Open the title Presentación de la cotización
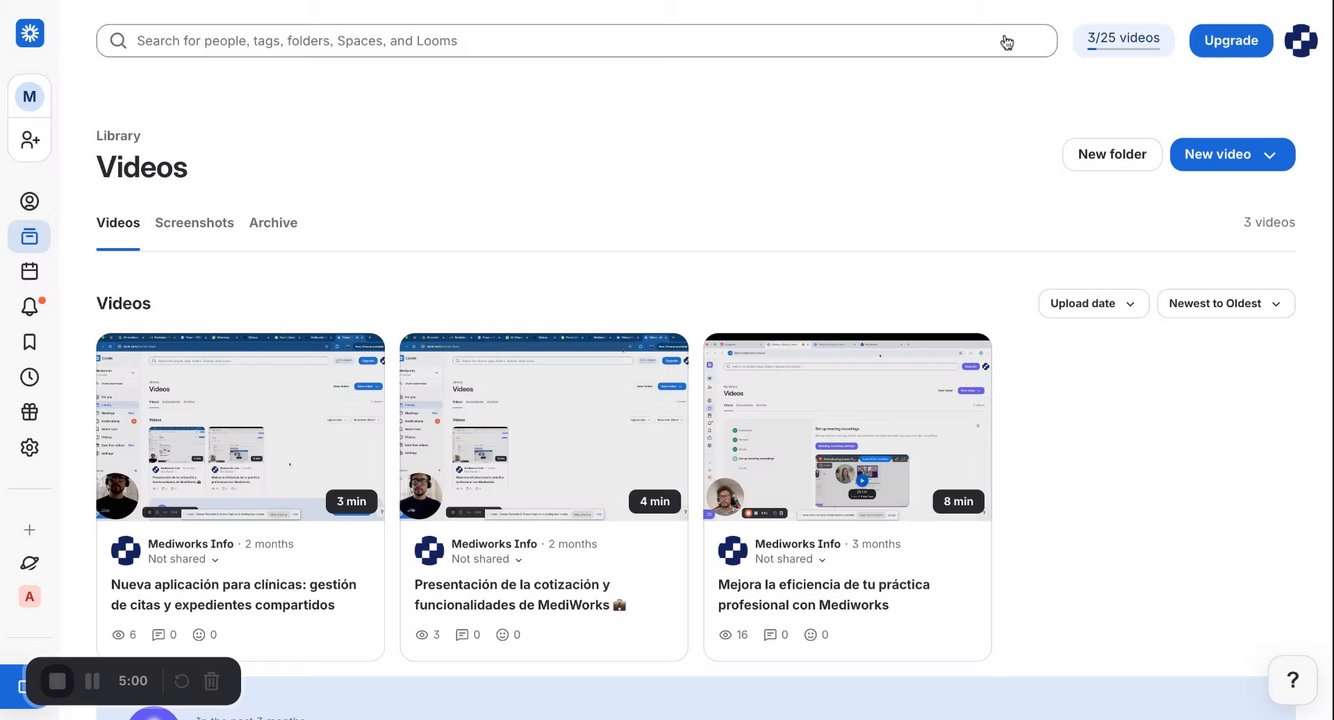The image size is (1334, 720). (520, 595)
